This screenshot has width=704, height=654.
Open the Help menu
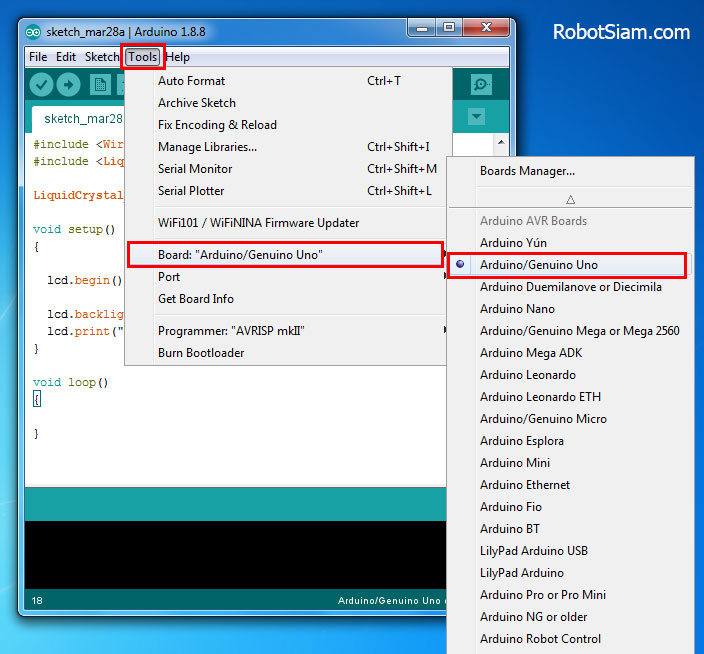[x=178, y=57]
